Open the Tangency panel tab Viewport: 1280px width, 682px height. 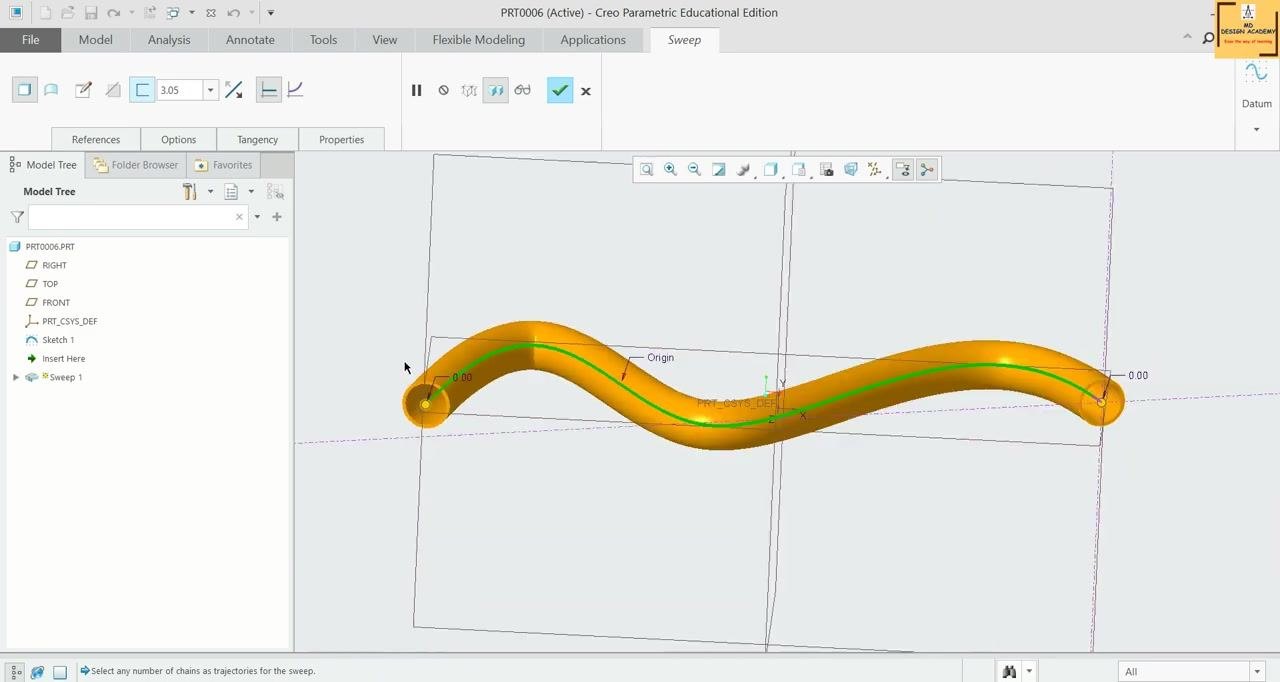click(258, 139)
